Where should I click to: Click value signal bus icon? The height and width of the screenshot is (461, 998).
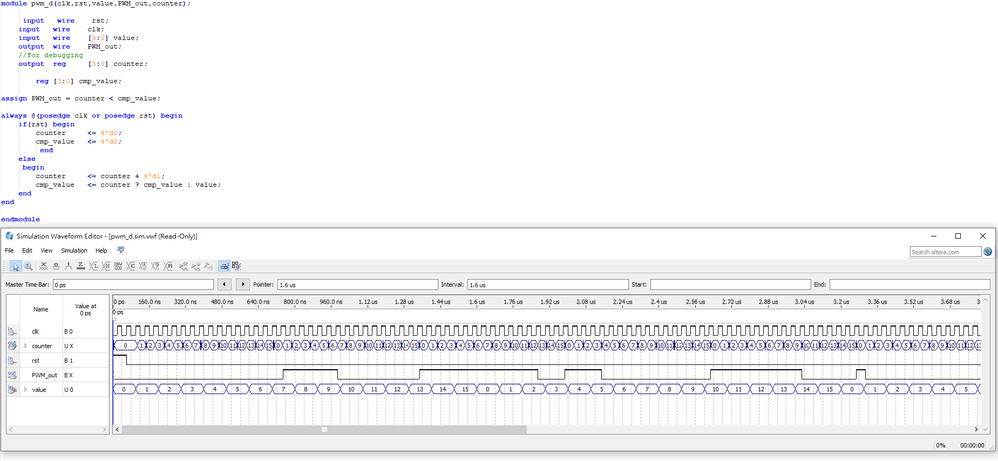click(12, 390)
